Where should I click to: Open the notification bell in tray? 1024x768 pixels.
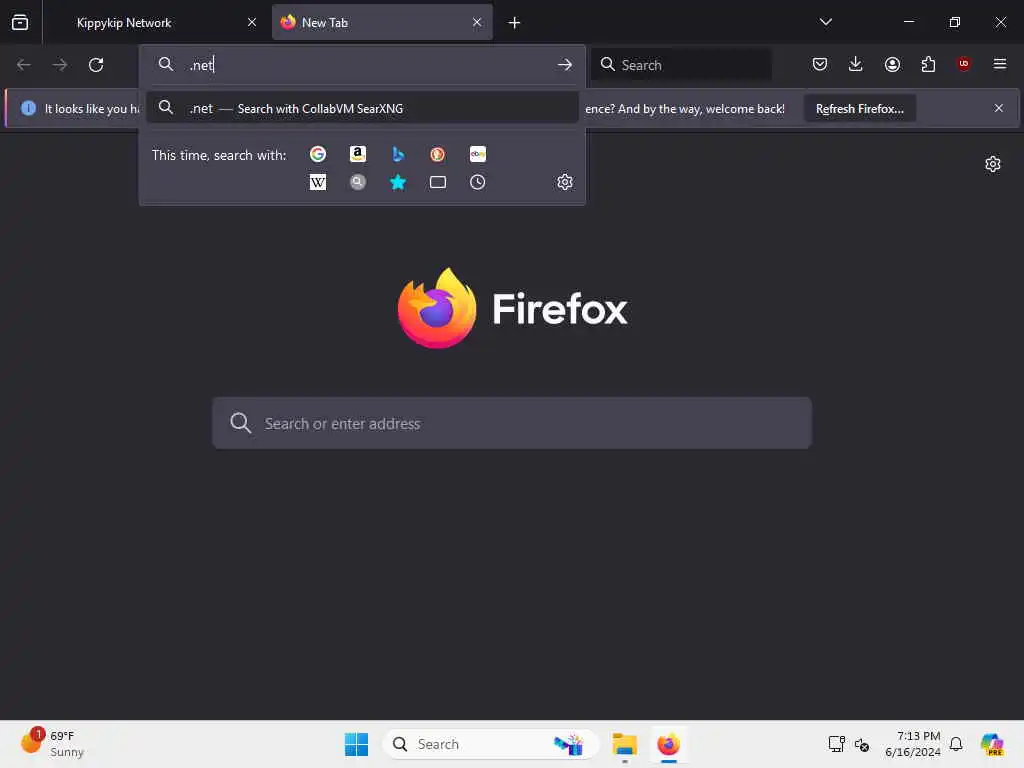coord(956,744)
